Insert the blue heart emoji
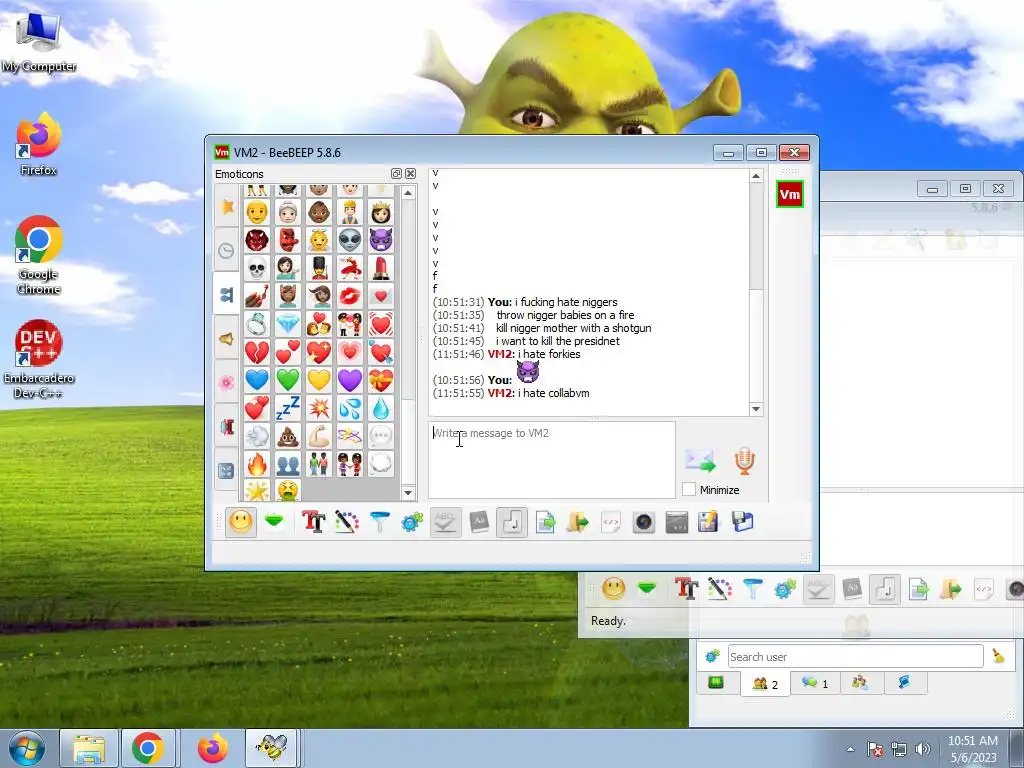This screenshot has width=1024, height=768. coord(257,379)
